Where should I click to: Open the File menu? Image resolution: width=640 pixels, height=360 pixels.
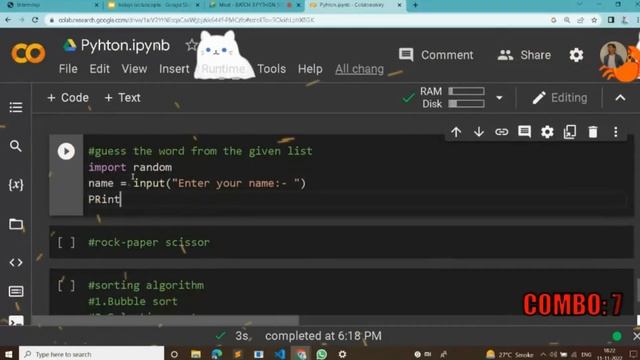pyautogui.click(x=68, y=69)
